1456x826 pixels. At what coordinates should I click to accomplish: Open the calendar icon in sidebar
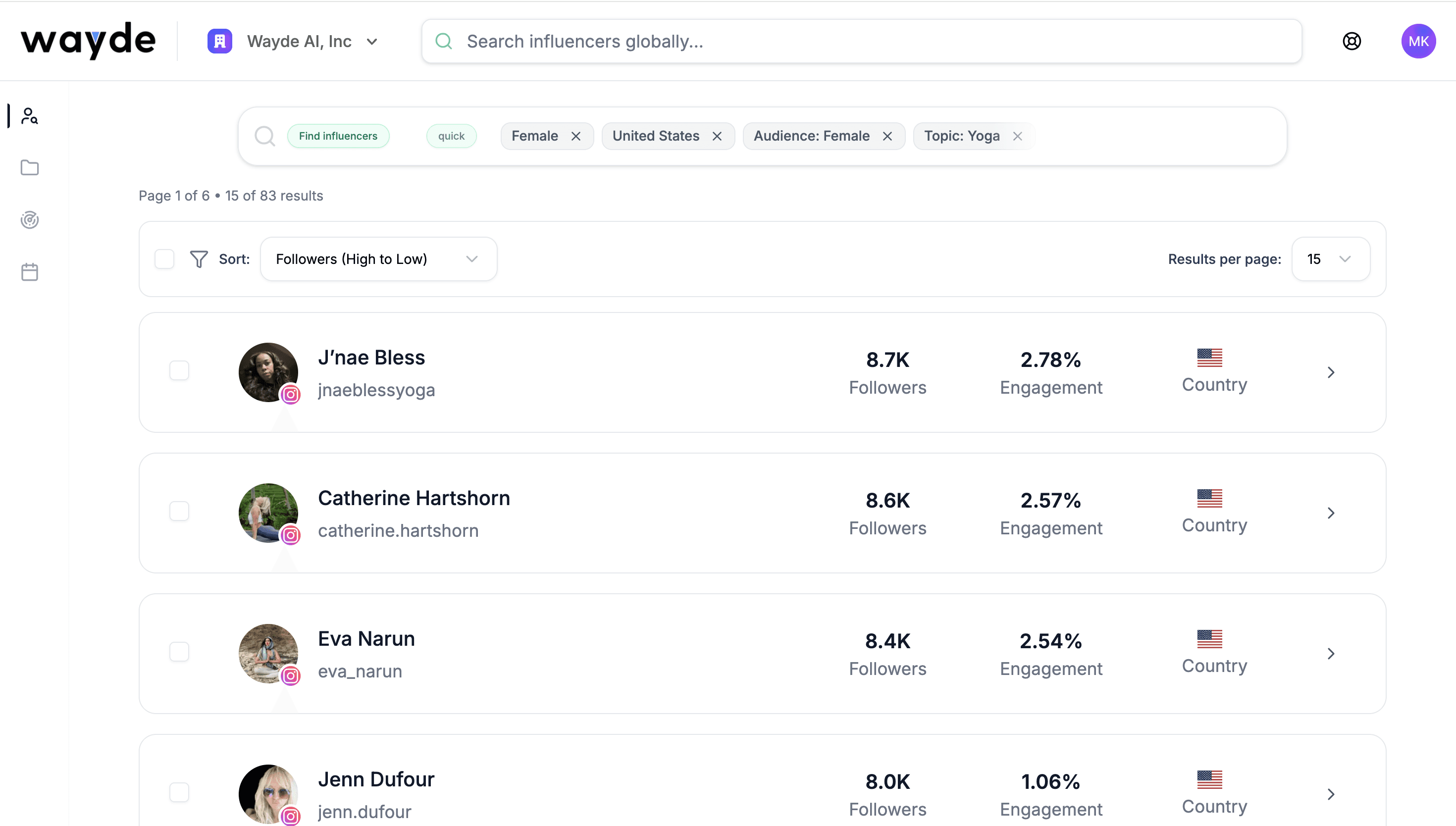tap(30, 272)
